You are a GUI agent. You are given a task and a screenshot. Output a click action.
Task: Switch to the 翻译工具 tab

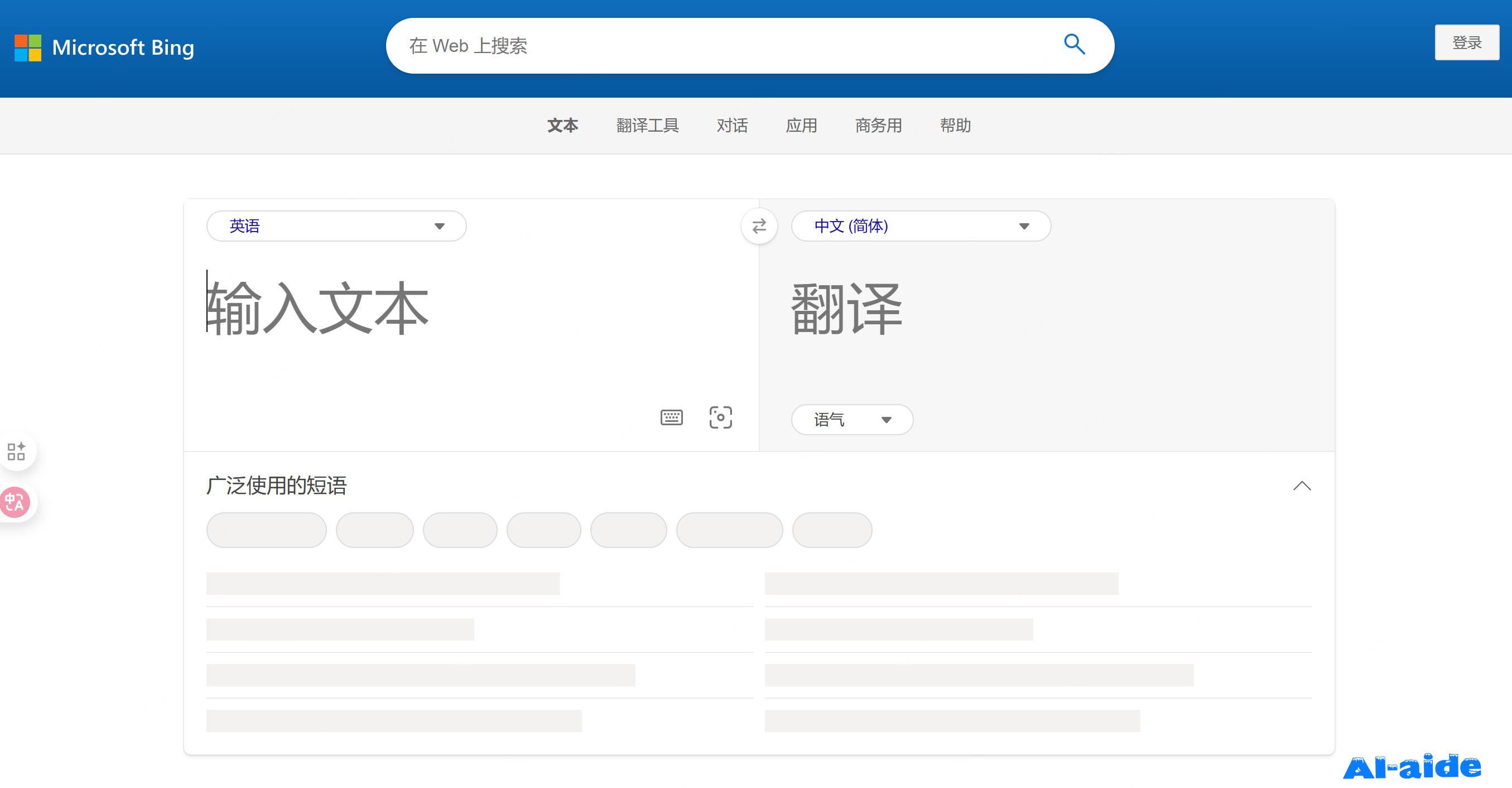point(647,126)
